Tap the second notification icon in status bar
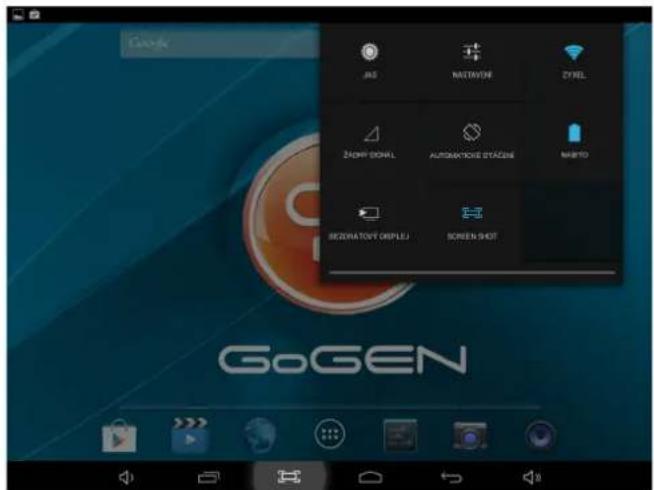654x490 pixels. point(35,15)
